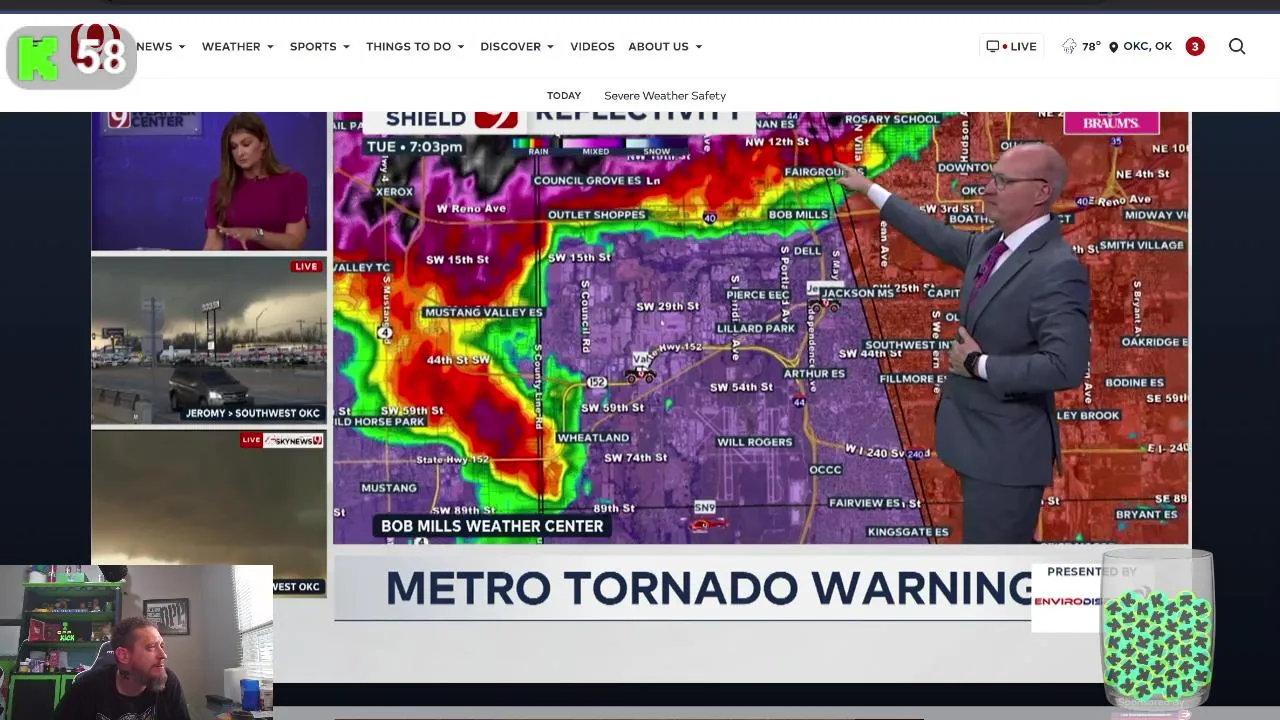The width and height of the screenshot is (1280, 720).
Task: Expand the Weather dropdown arrow
Action: (x=270, y=47)
